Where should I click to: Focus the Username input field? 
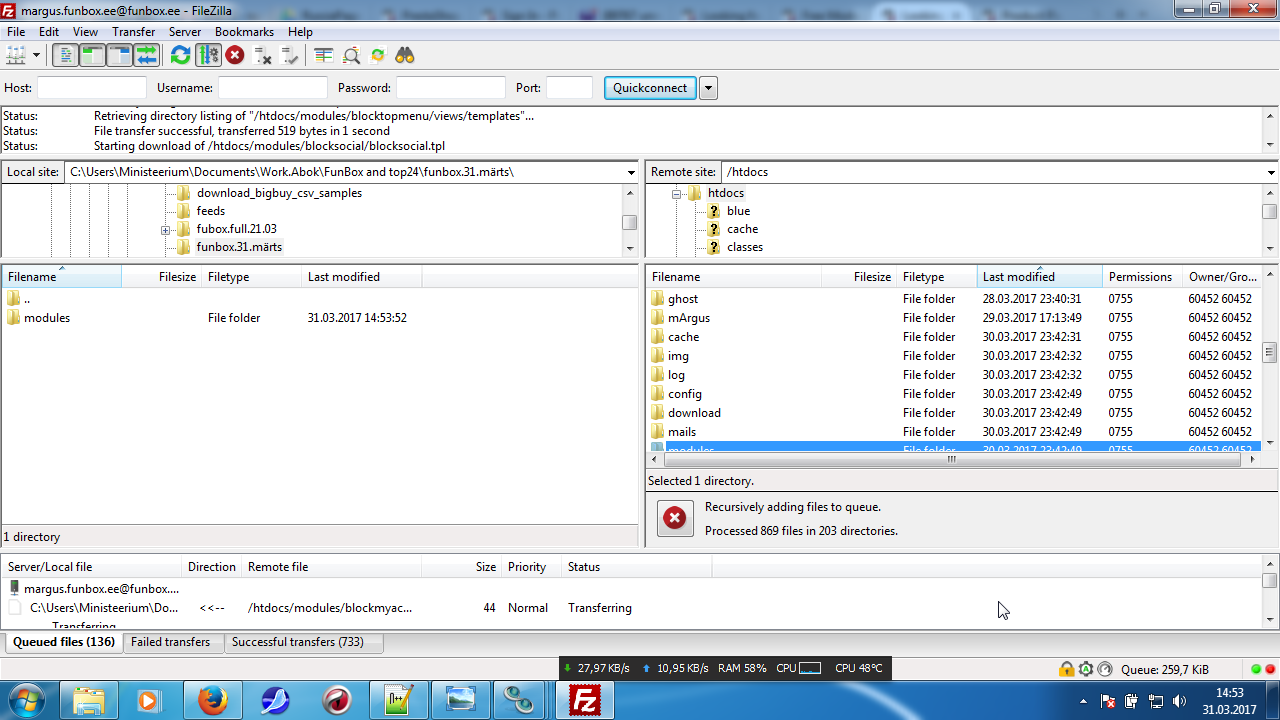click(273, 88)
